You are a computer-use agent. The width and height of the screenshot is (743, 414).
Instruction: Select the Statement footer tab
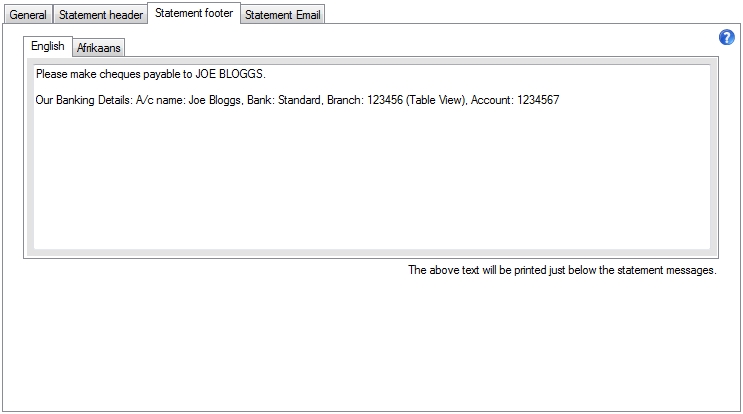[194, 14]
